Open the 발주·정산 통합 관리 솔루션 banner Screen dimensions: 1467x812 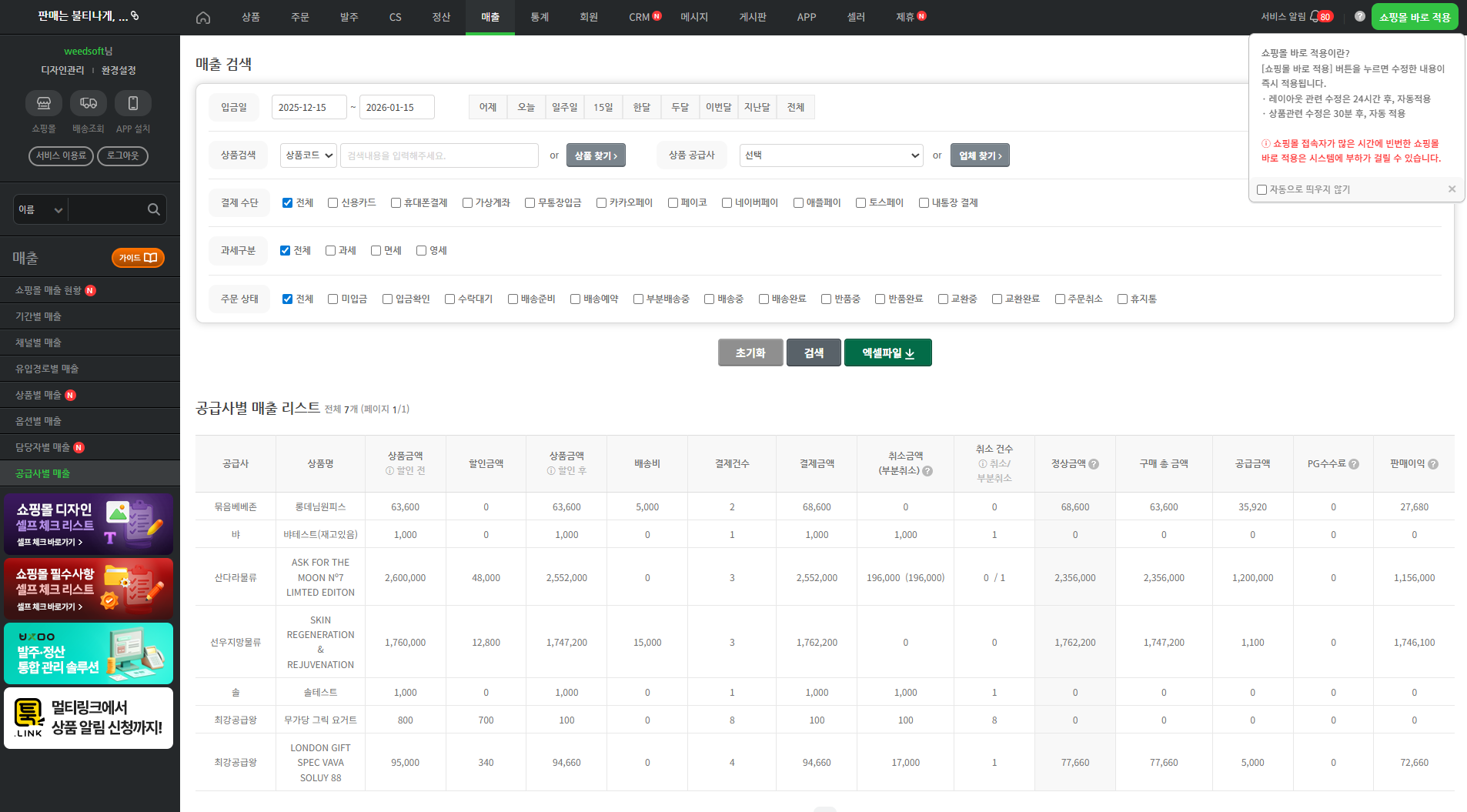tap(89, 653)
